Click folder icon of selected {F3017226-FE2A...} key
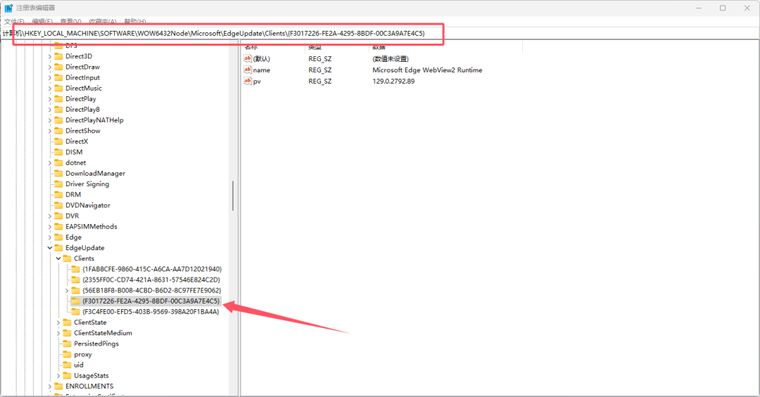Image resolution: width=760 pixels, height=397 pixels. click(x=76, y=301)
